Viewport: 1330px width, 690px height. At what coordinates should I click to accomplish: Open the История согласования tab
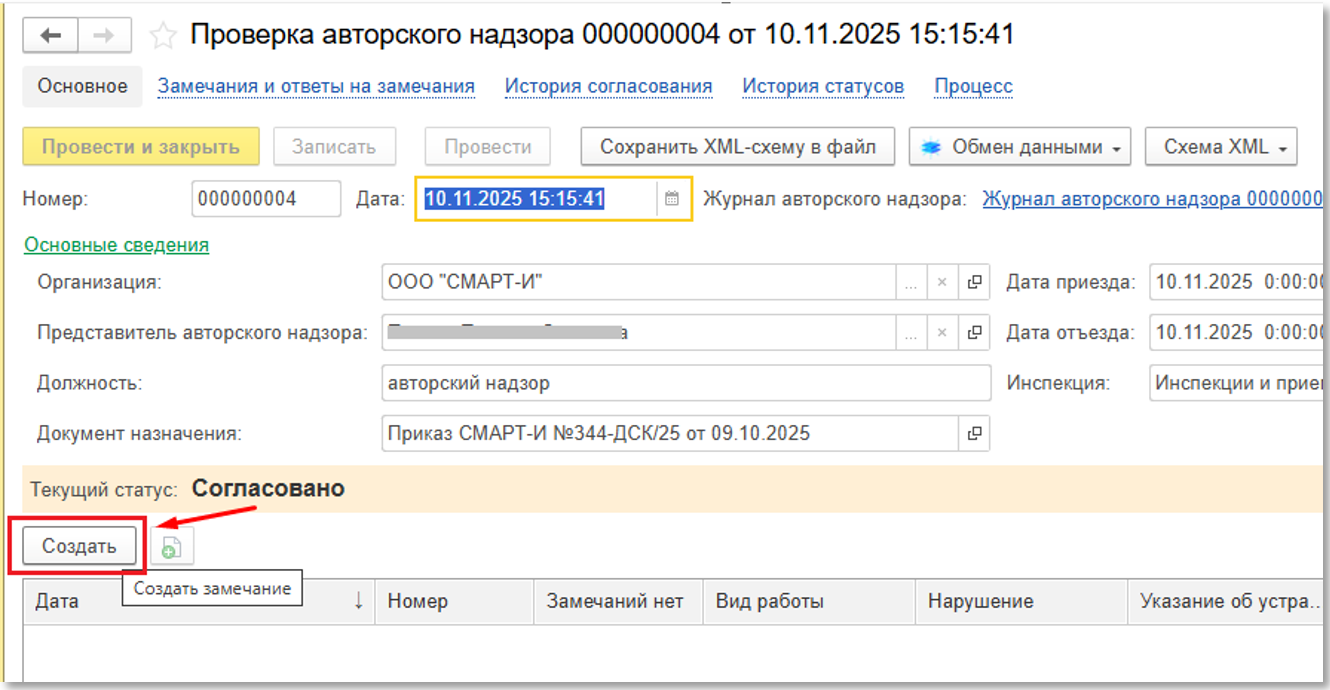pos(608,86)
